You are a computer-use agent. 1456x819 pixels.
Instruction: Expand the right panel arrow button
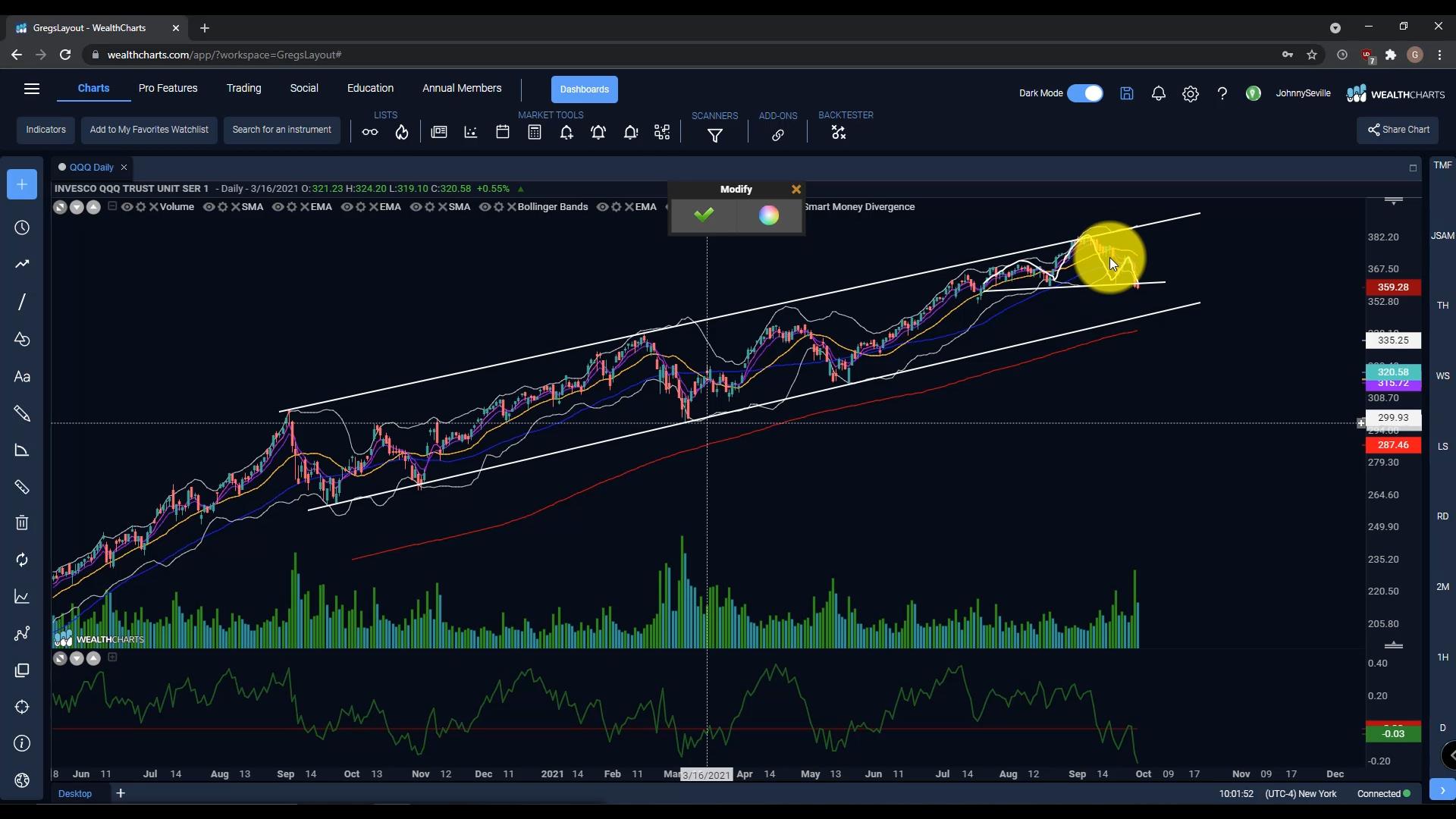(1442, 789)
